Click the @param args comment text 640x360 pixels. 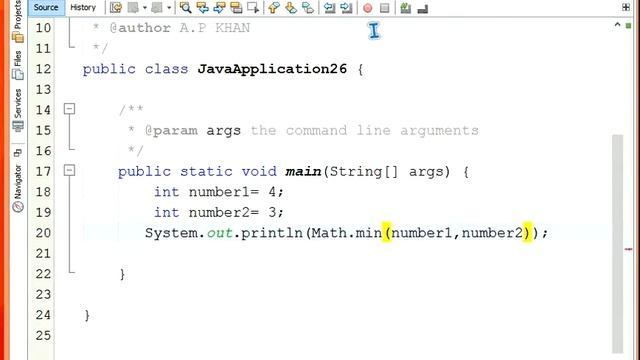coord(312,131)
